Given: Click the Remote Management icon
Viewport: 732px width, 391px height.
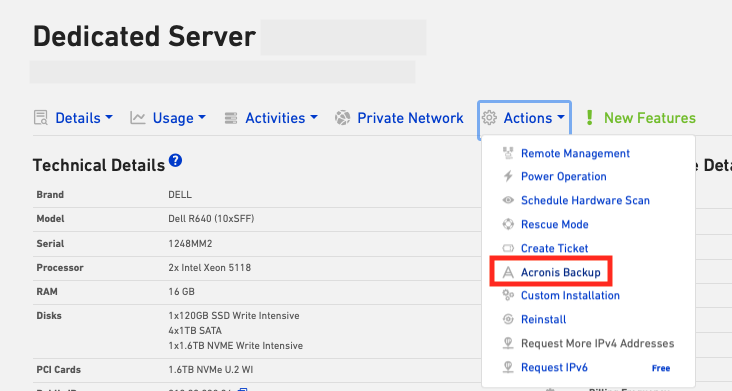Looking at the screenshot, I should click(x=508, y=153).
